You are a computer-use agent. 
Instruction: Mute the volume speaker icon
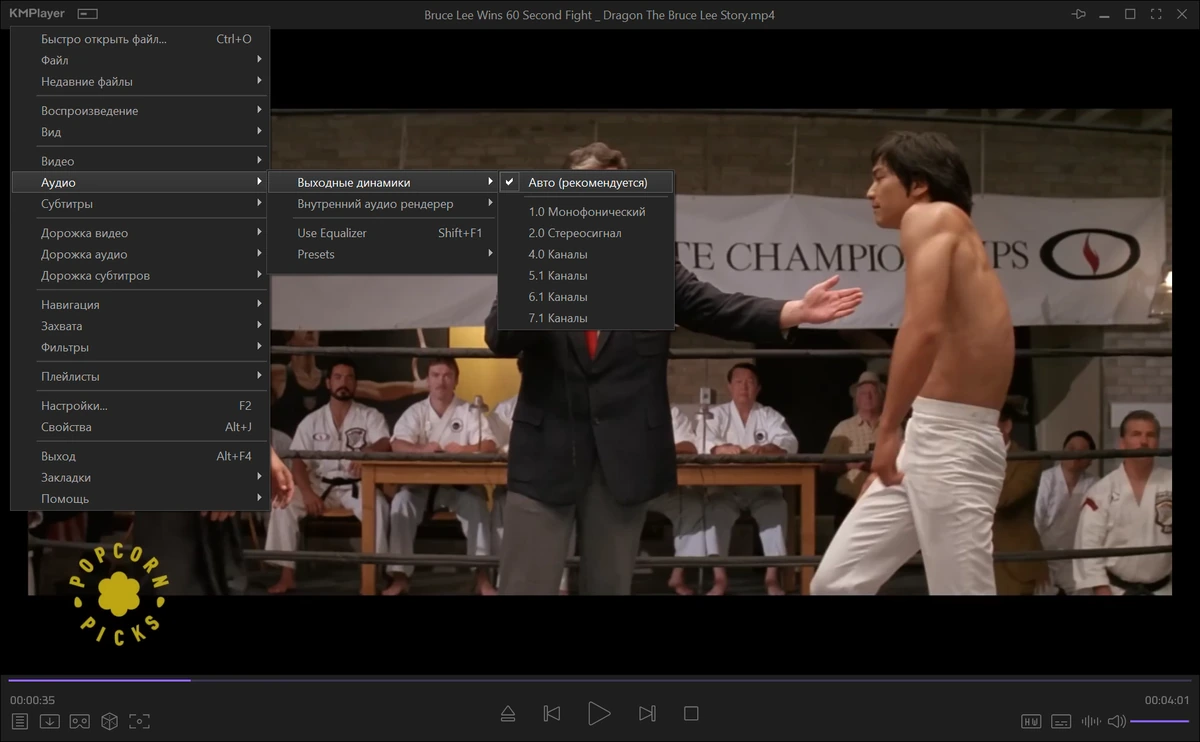pyautogui.click(x=1117, y=721)
